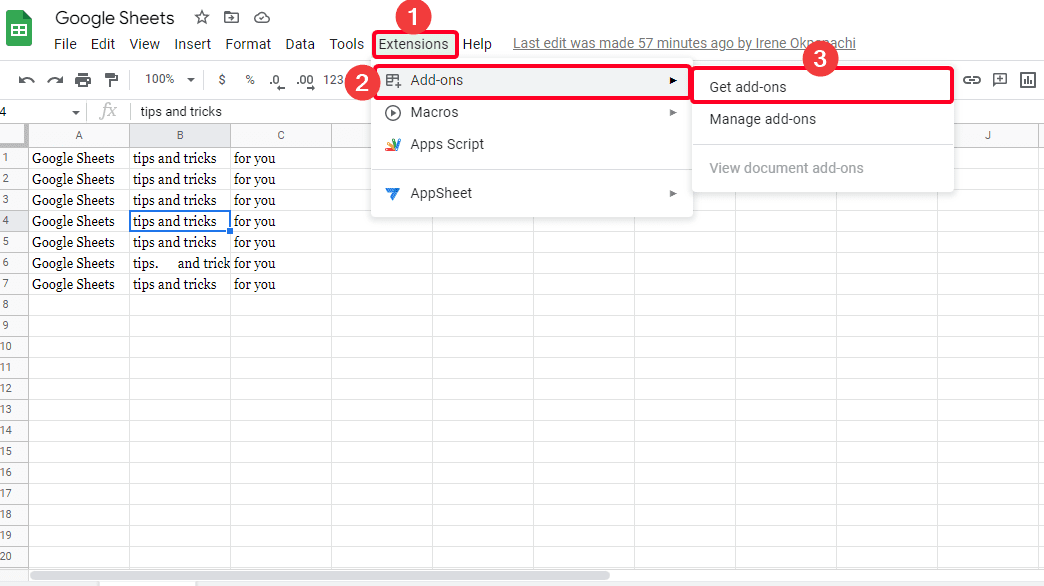Choose Manage add-ons option
The height and width of the screenshot is (586, 1044).
tap(762, 119)
